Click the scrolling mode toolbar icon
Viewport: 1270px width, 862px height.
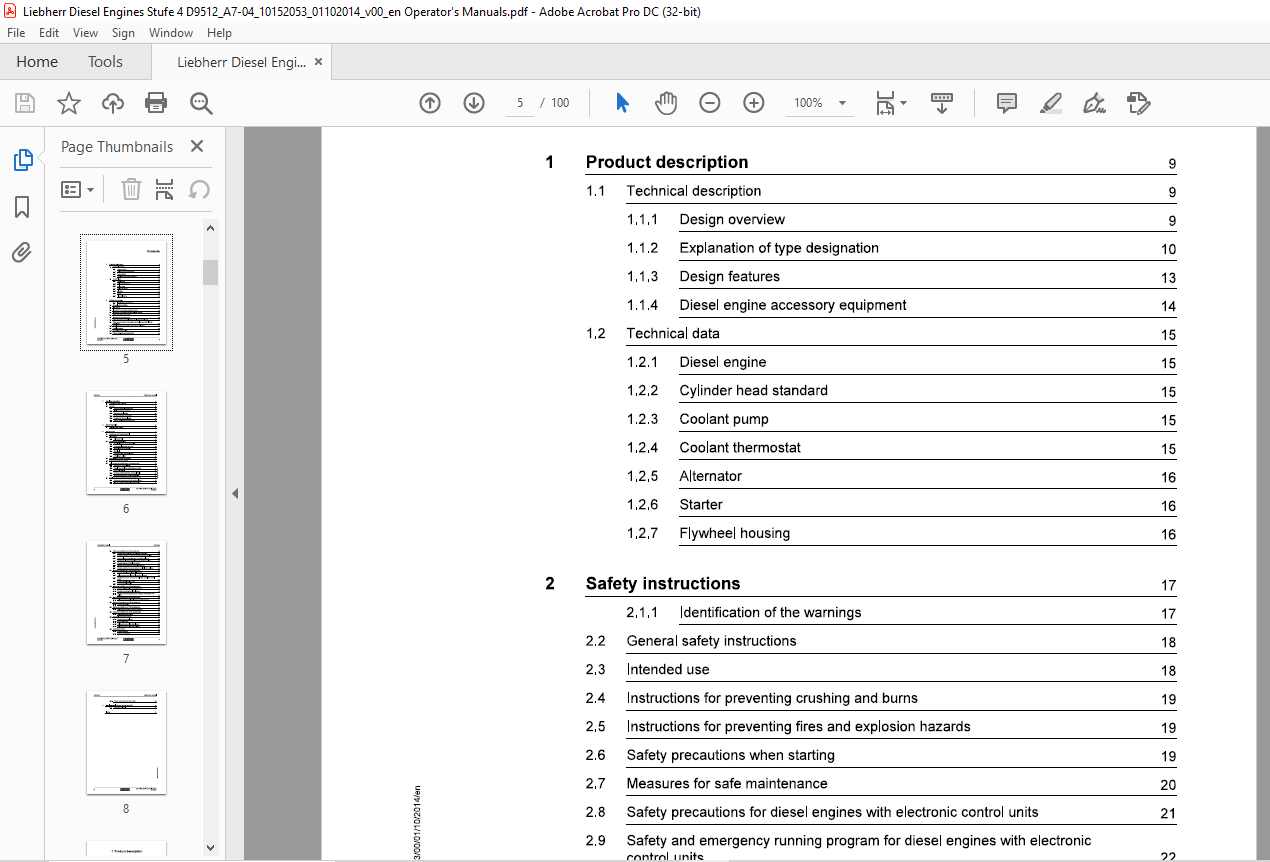942,103
